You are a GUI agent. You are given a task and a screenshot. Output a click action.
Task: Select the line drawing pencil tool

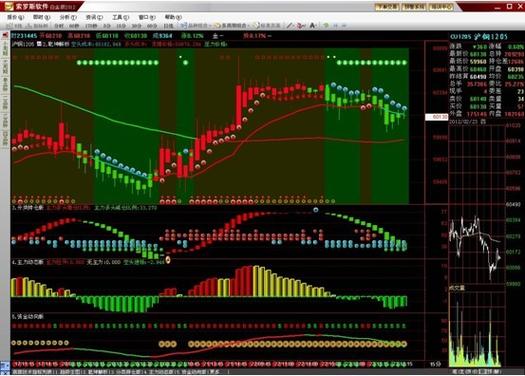coord(290,25)
